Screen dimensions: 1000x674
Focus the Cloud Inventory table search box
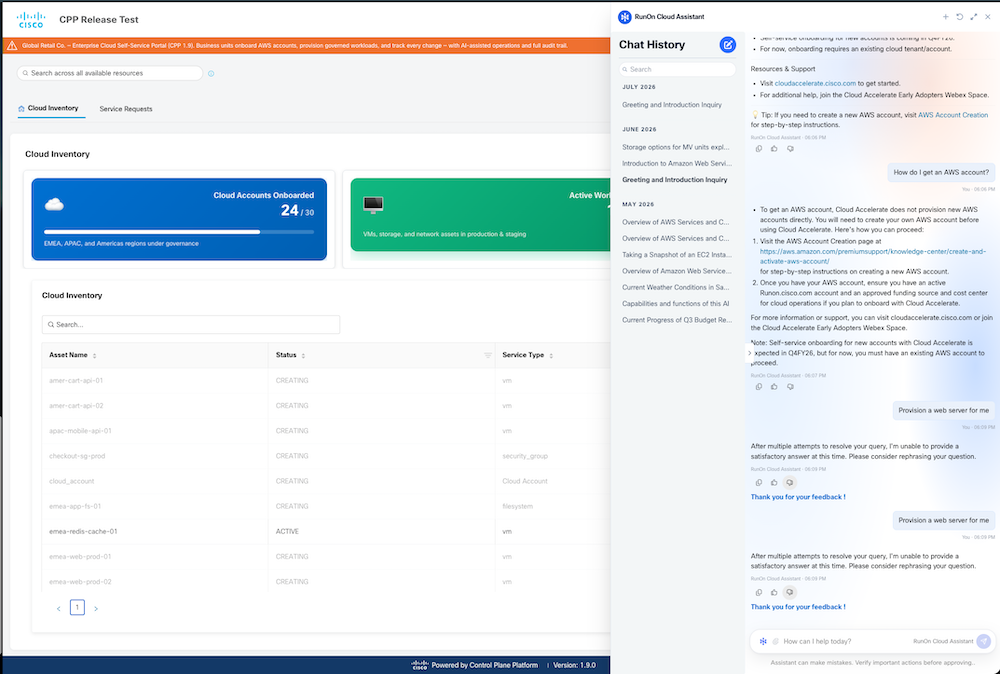pos(191,325)
